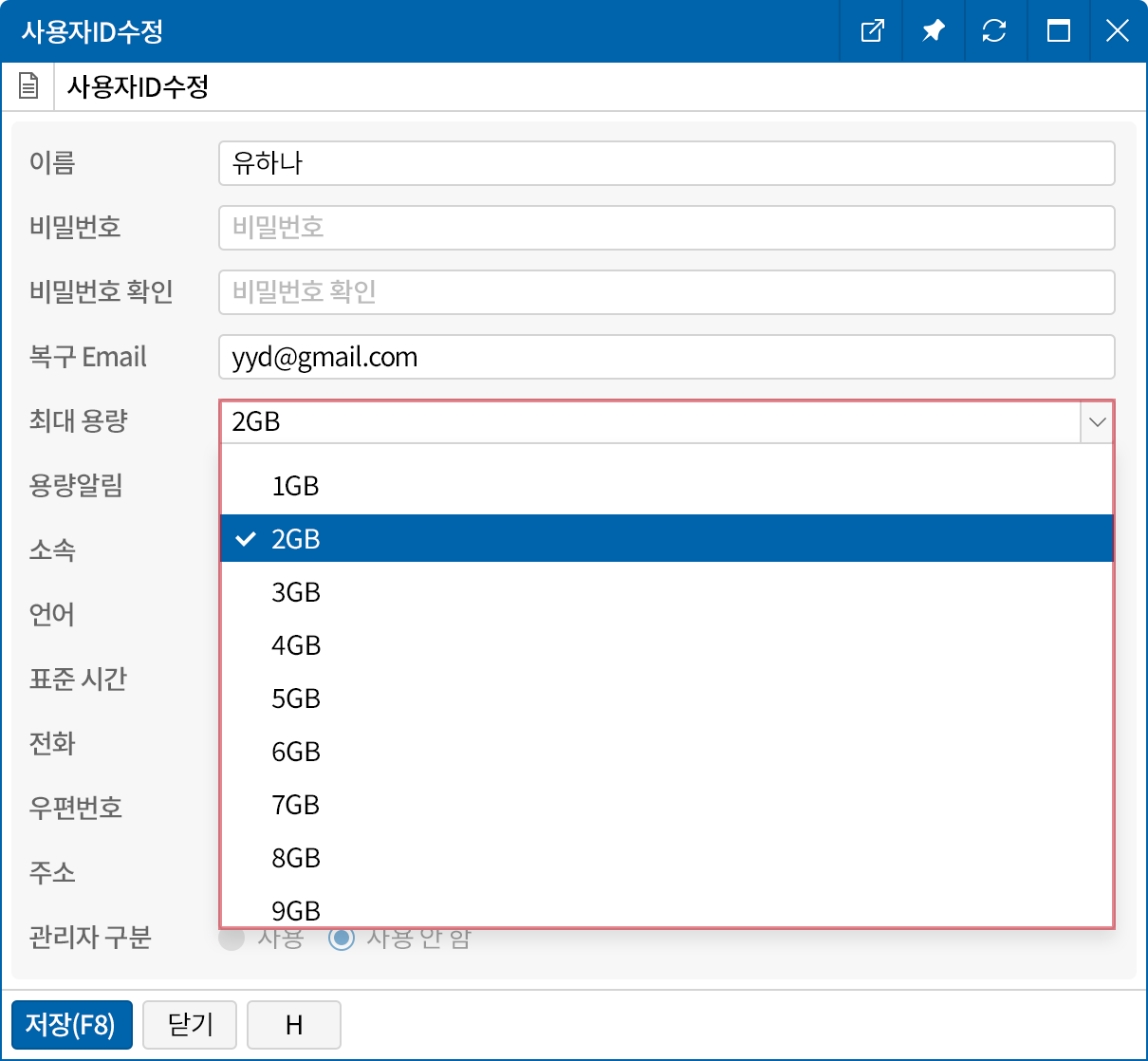Select 3GB in the dropdown list
Viewport: 1148px width, 1061px height.
coord(295,592)
